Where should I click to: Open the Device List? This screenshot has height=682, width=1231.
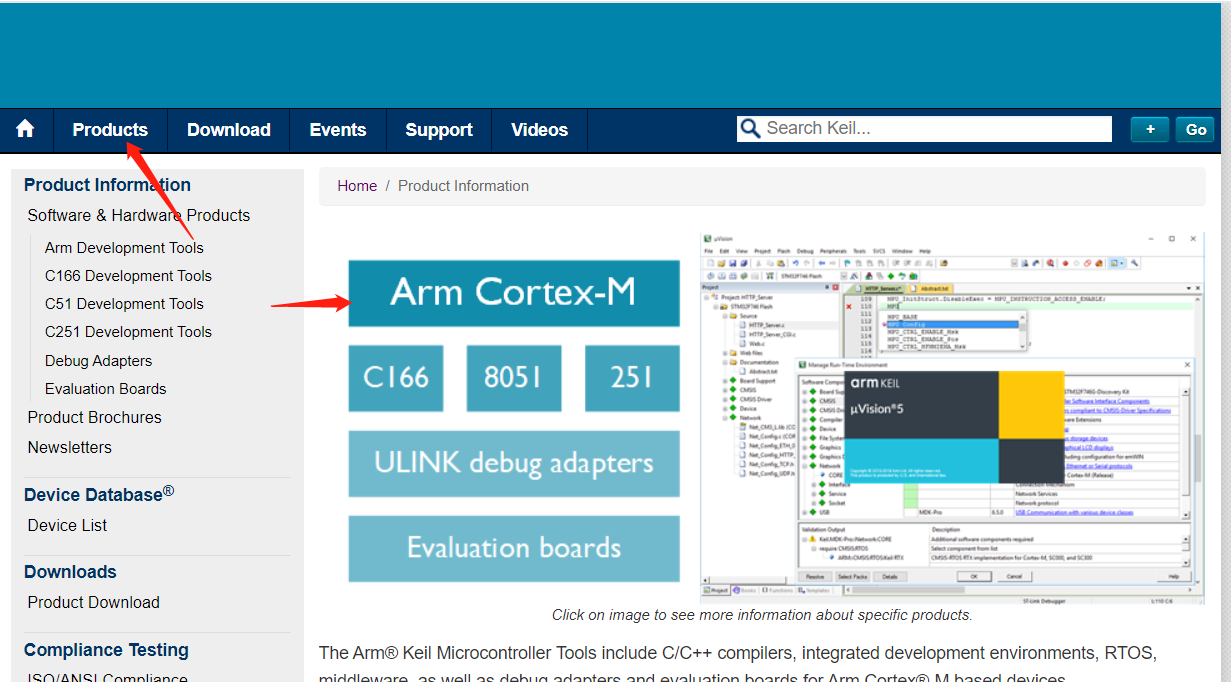pos(67,525)
